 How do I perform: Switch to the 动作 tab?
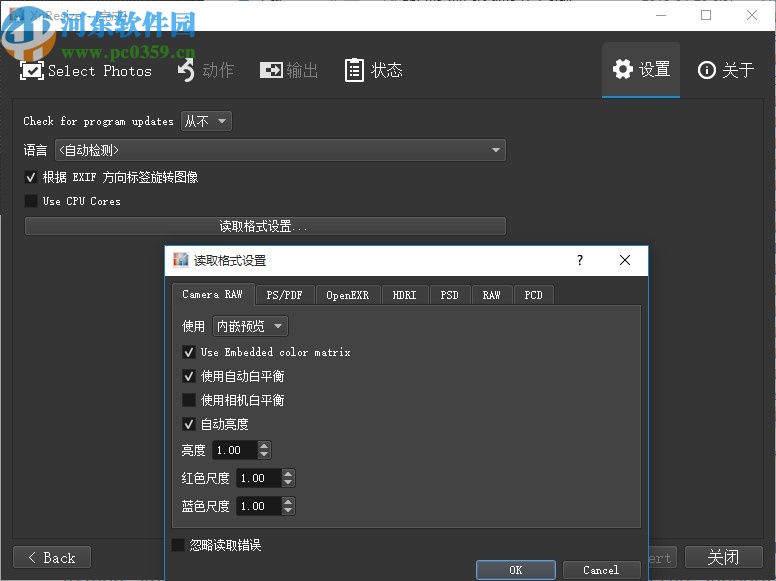pyautogui.click(x=205, y=70)
